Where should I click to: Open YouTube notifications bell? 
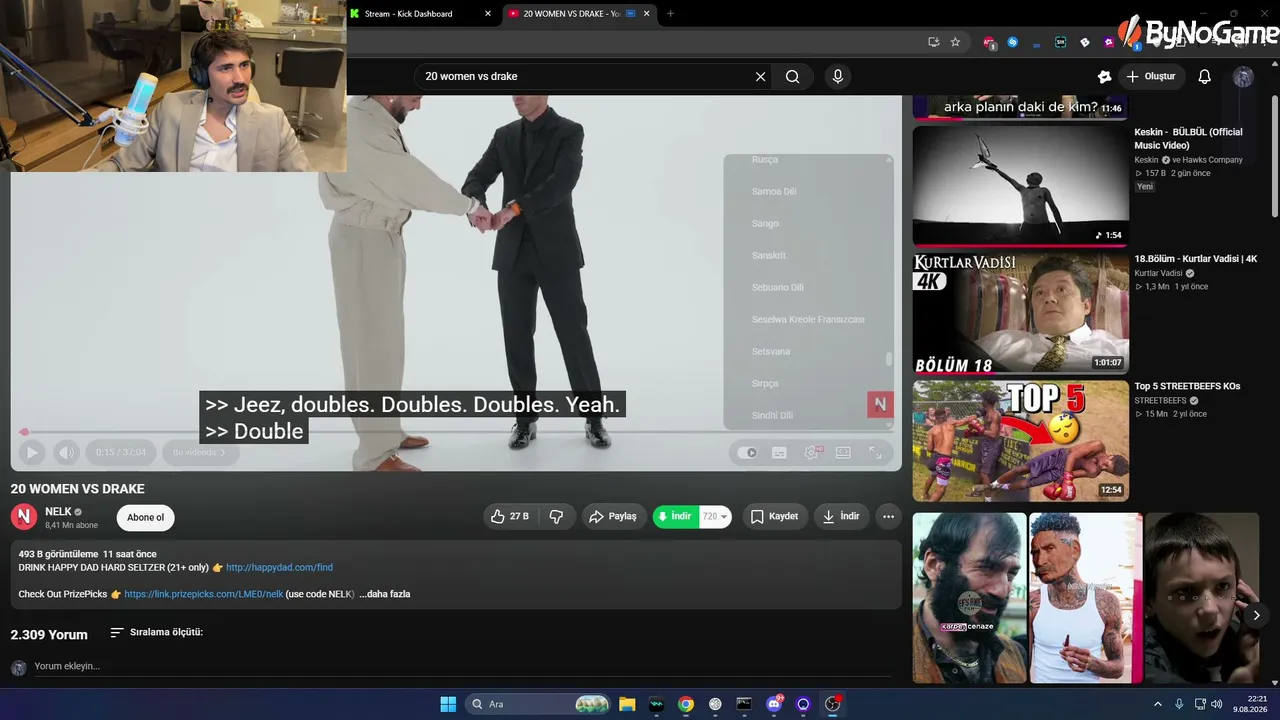[1205, 76]
